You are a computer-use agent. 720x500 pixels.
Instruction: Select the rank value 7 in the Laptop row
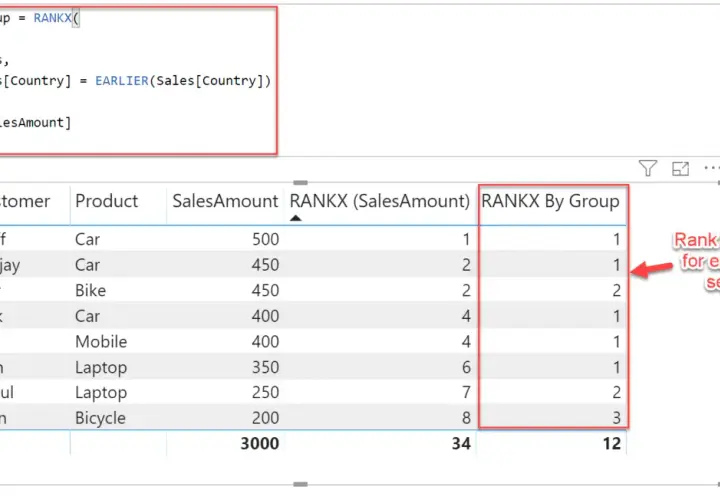coord(466,393)
